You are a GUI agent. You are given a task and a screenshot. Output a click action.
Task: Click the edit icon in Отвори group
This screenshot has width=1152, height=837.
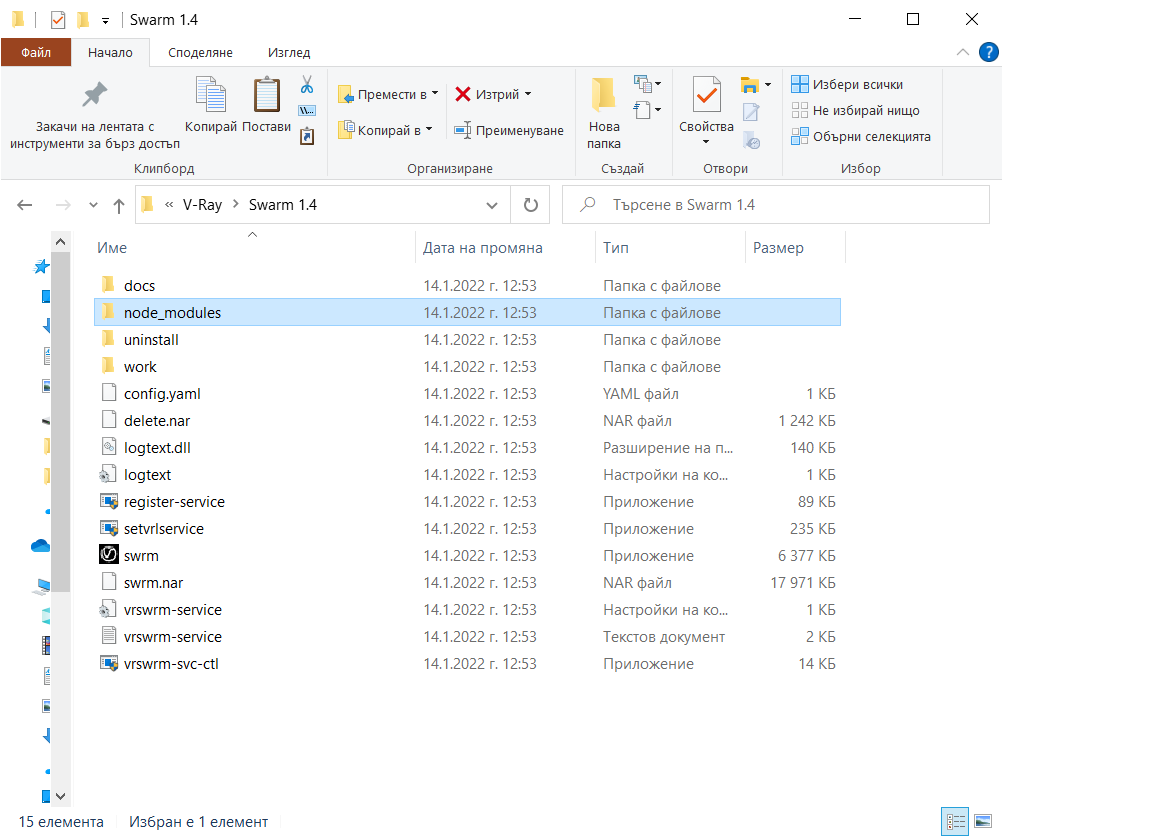click(751, 112)
